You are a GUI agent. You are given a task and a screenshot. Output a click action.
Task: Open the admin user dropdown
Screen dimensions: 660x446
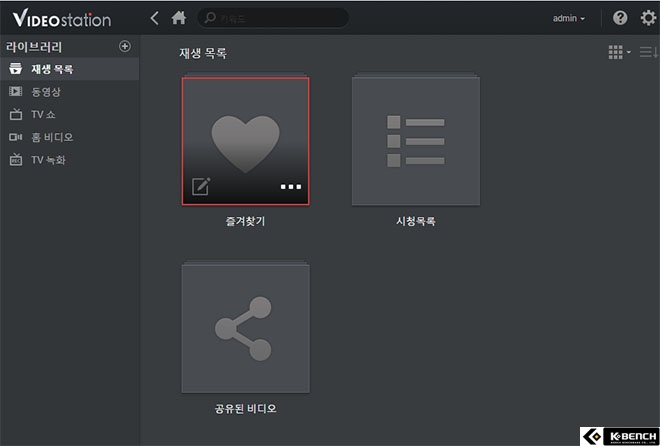click(569, 19)
